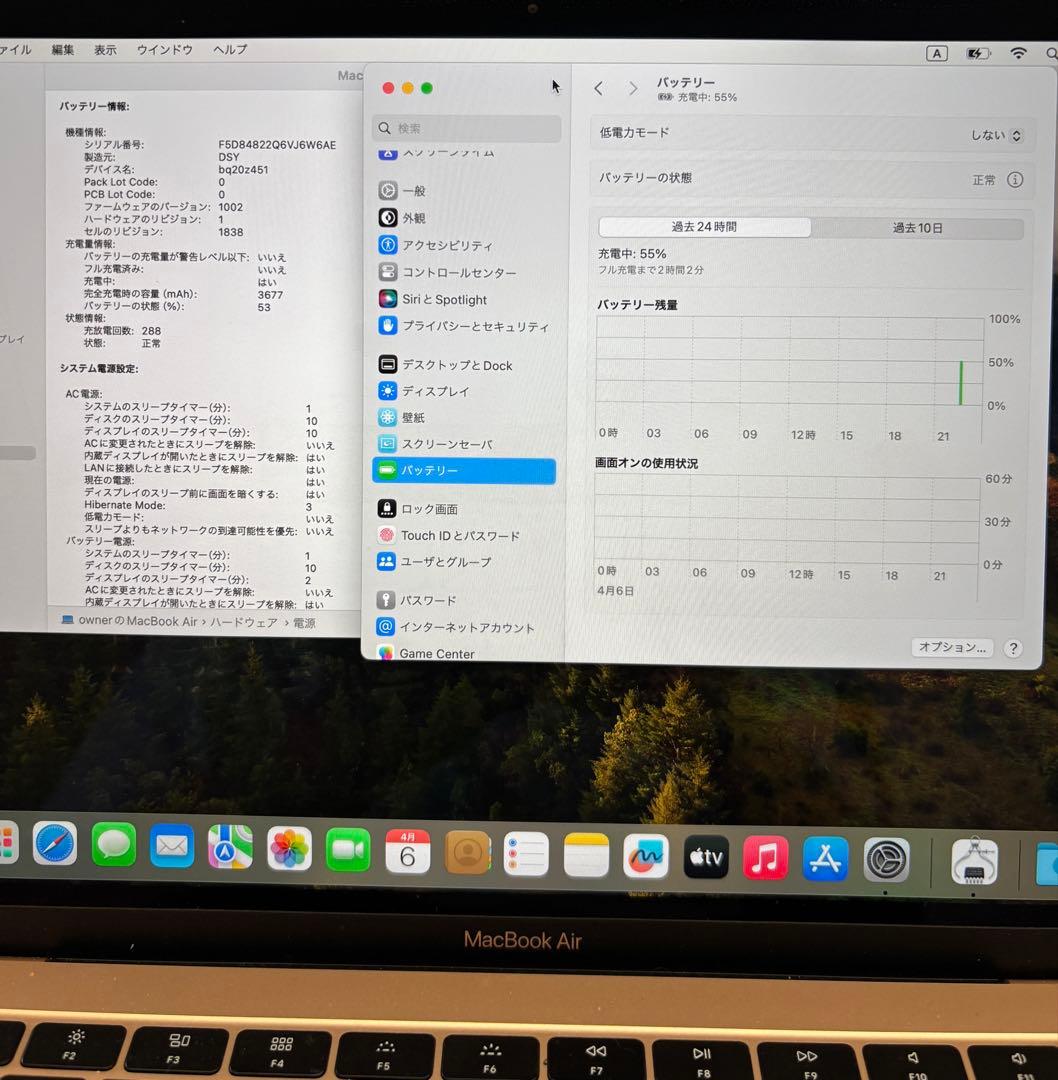The image size is (1058, 1080).
Task: Open Reminders app in Dock
Action: click(526, 854)
